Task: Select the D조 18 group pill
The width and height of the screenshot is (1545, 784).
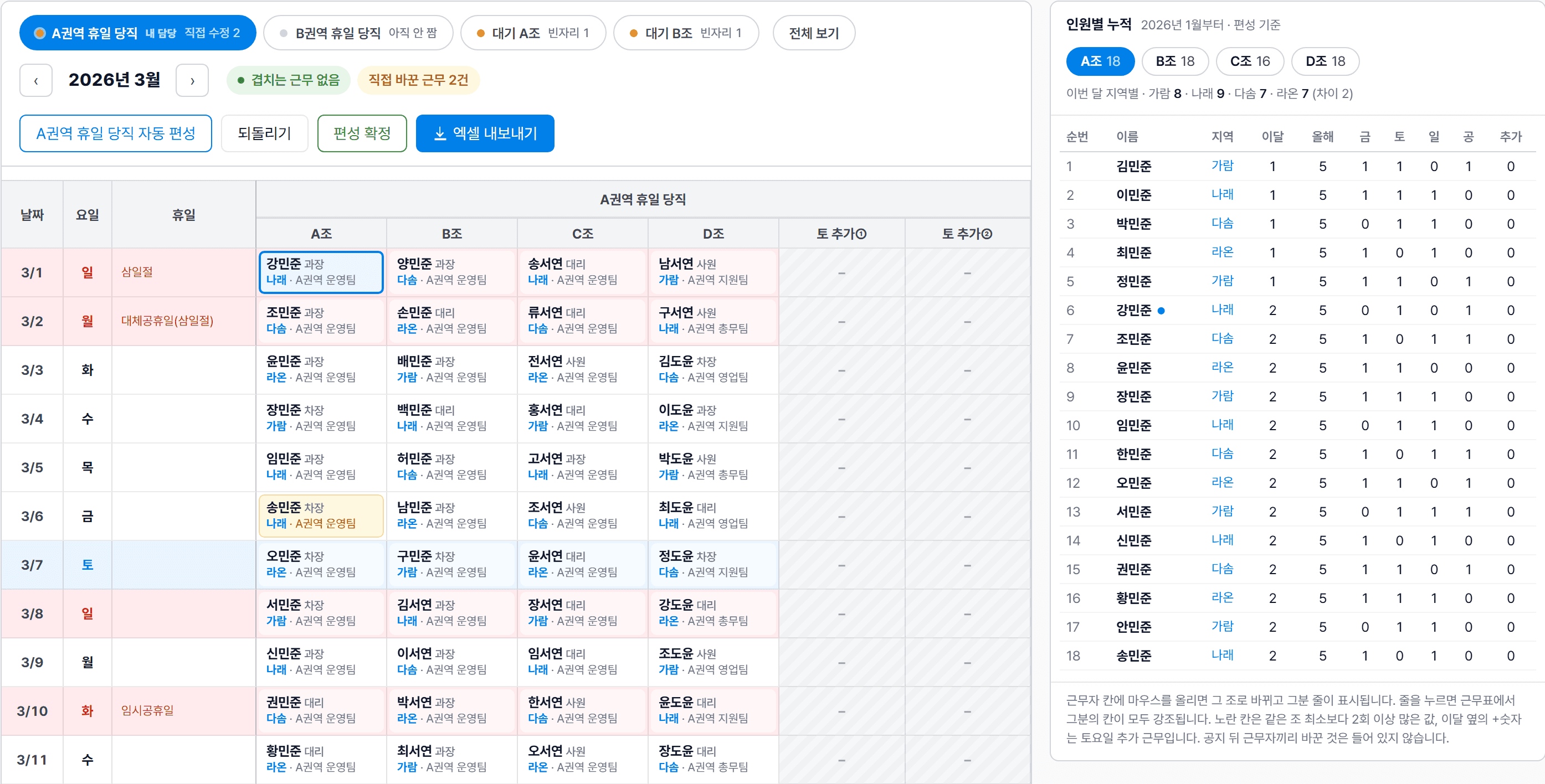Action: 1325,61
